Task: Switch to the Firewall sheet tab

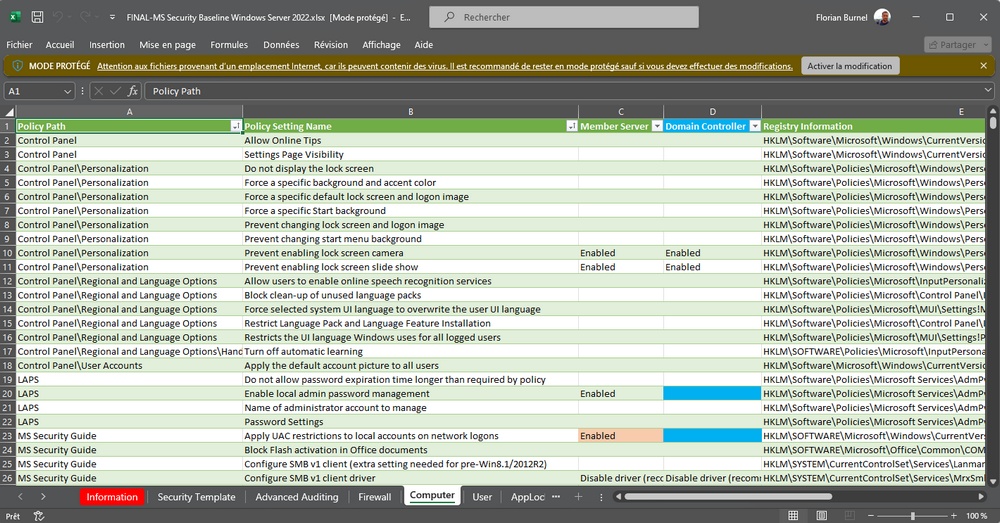Action: coord(374,497)
